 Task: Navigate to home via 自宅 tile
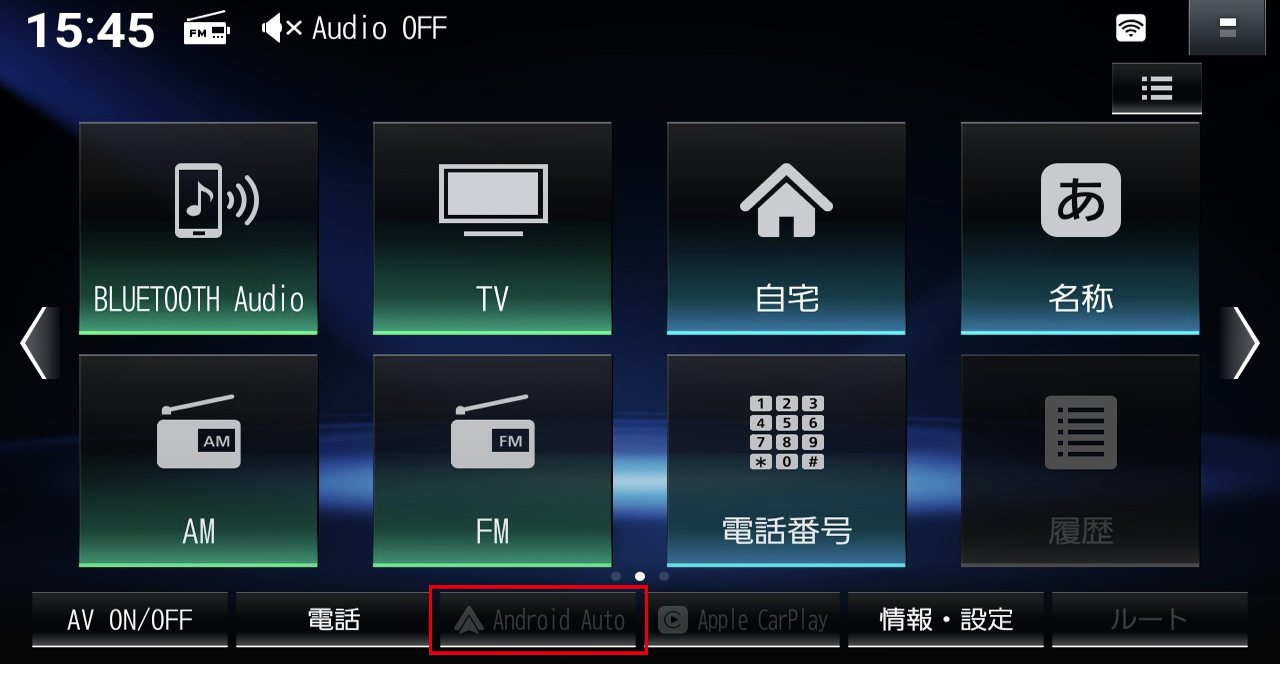pyautogui.click(x=786, y=228)
